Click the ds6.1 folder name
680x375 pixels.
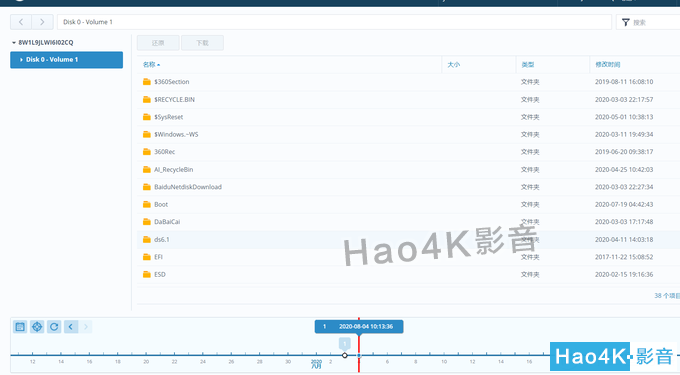[x=162, y=239]
